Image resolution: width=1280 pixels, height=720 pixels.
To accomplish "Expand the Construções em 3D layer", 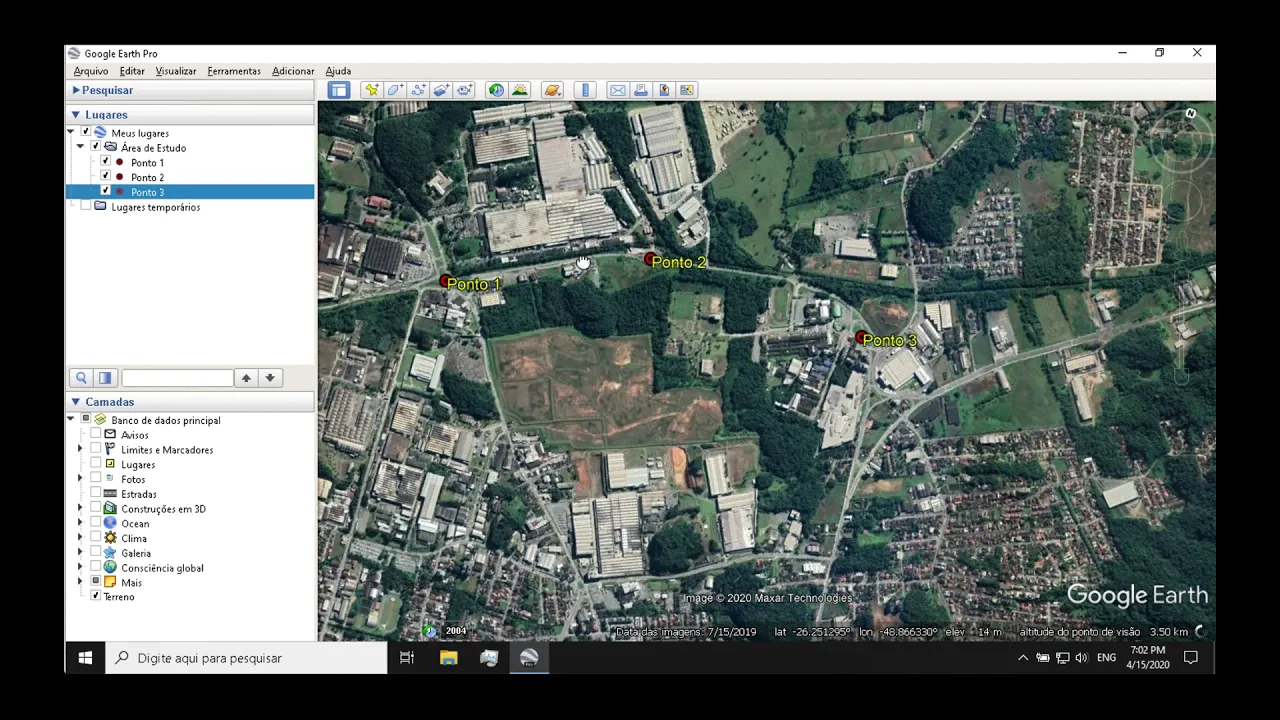I will (x=81, y=509).
